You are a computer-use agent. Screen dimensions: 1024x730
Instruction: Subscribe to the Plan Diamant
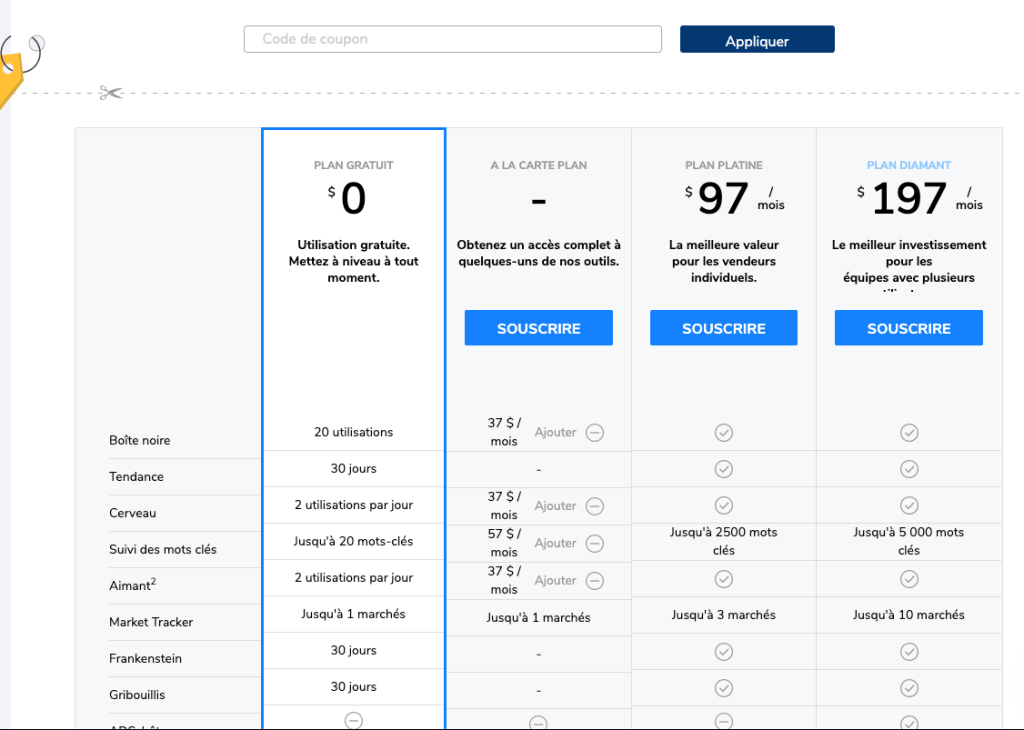pos(908,328)
